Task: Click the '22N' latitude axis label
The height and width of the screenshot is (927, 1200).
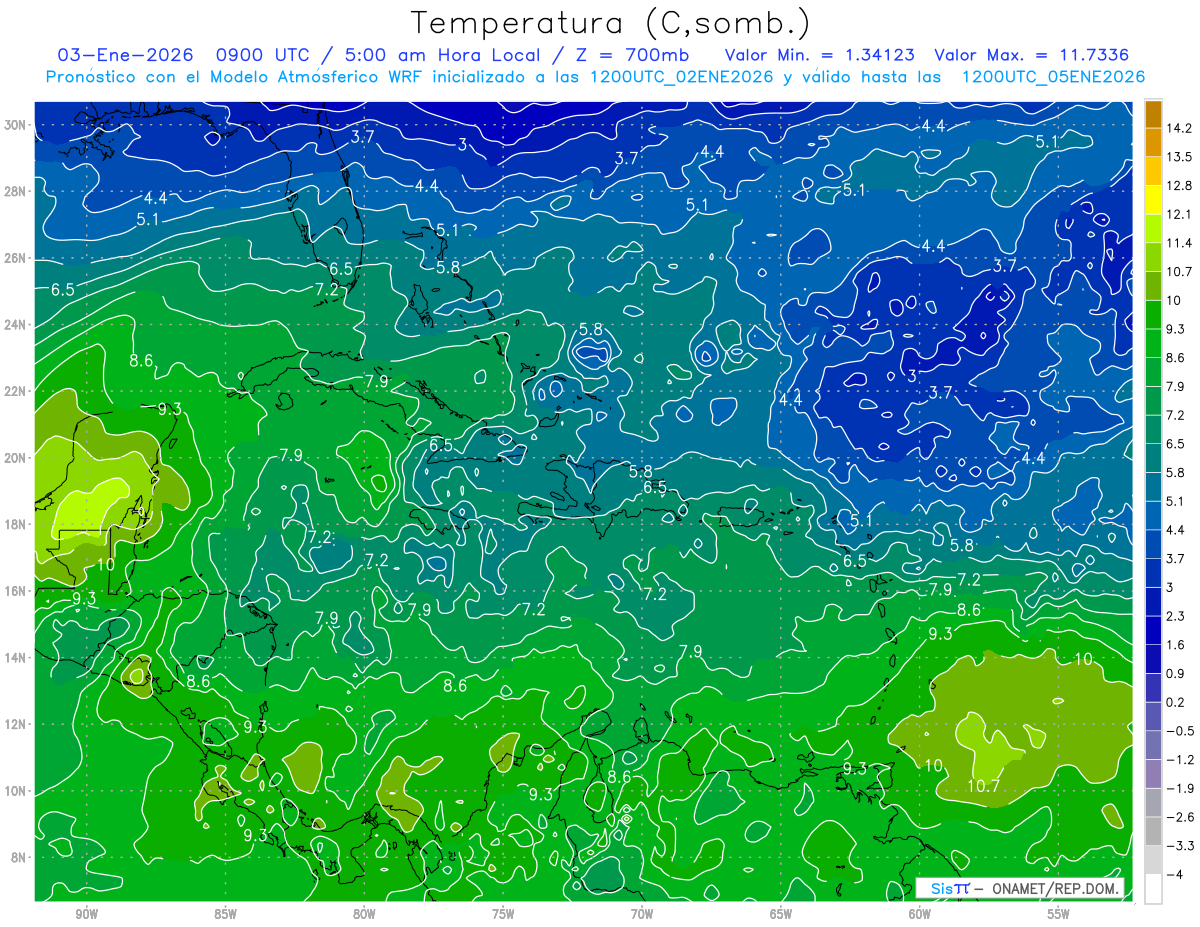Action: pos(17,391)
